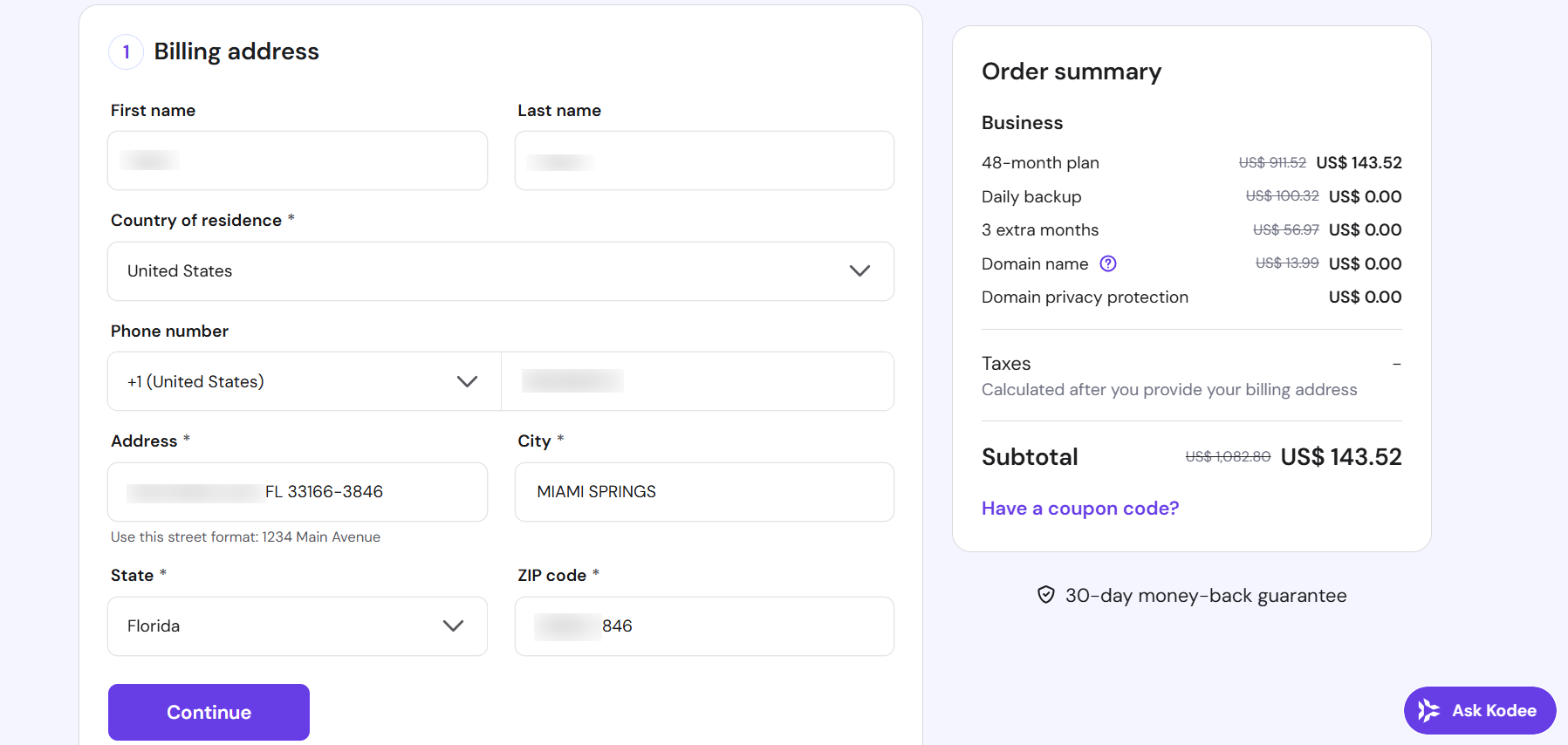1568x745 pixels.
Task: Open the State dropdown showing Florida
Action: tap(298, 626)
